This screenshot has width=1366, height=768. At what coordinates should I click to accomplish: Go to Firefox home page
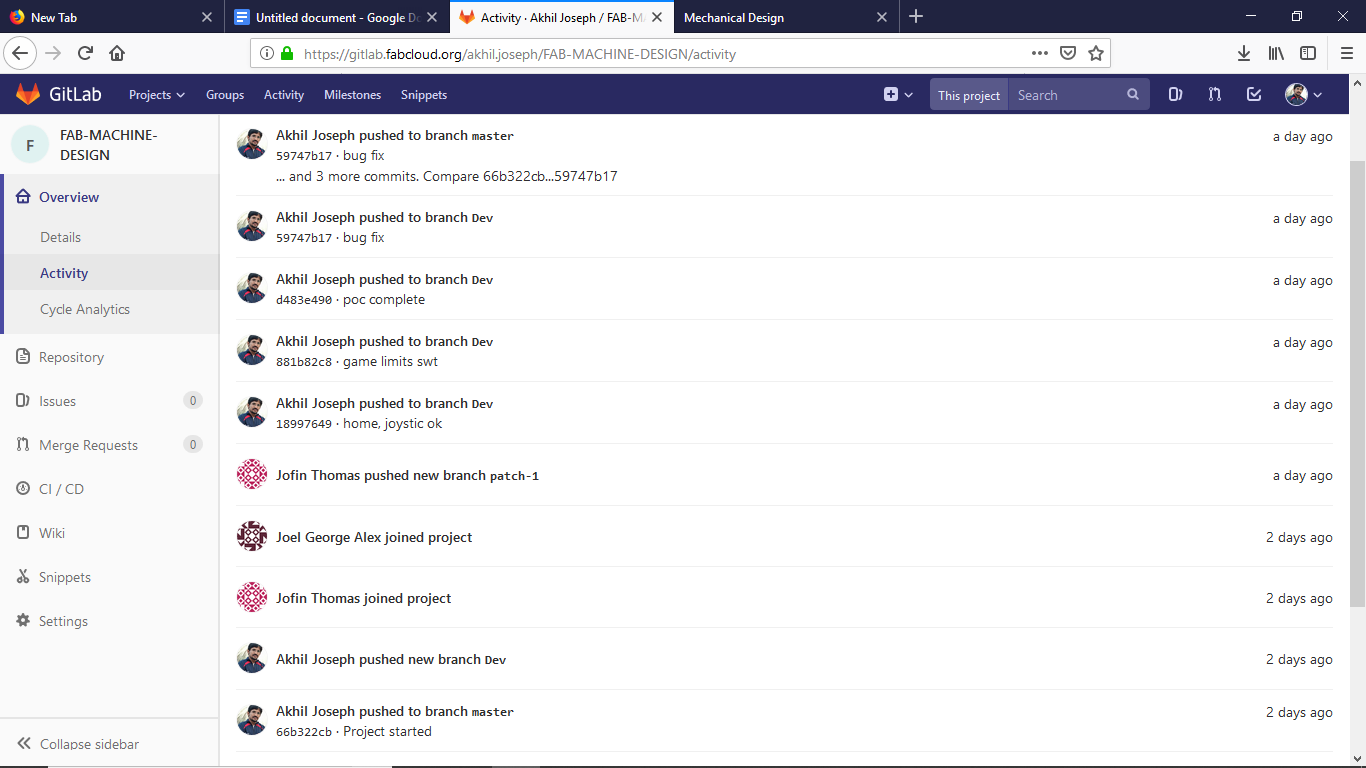[x=117, y=53]
